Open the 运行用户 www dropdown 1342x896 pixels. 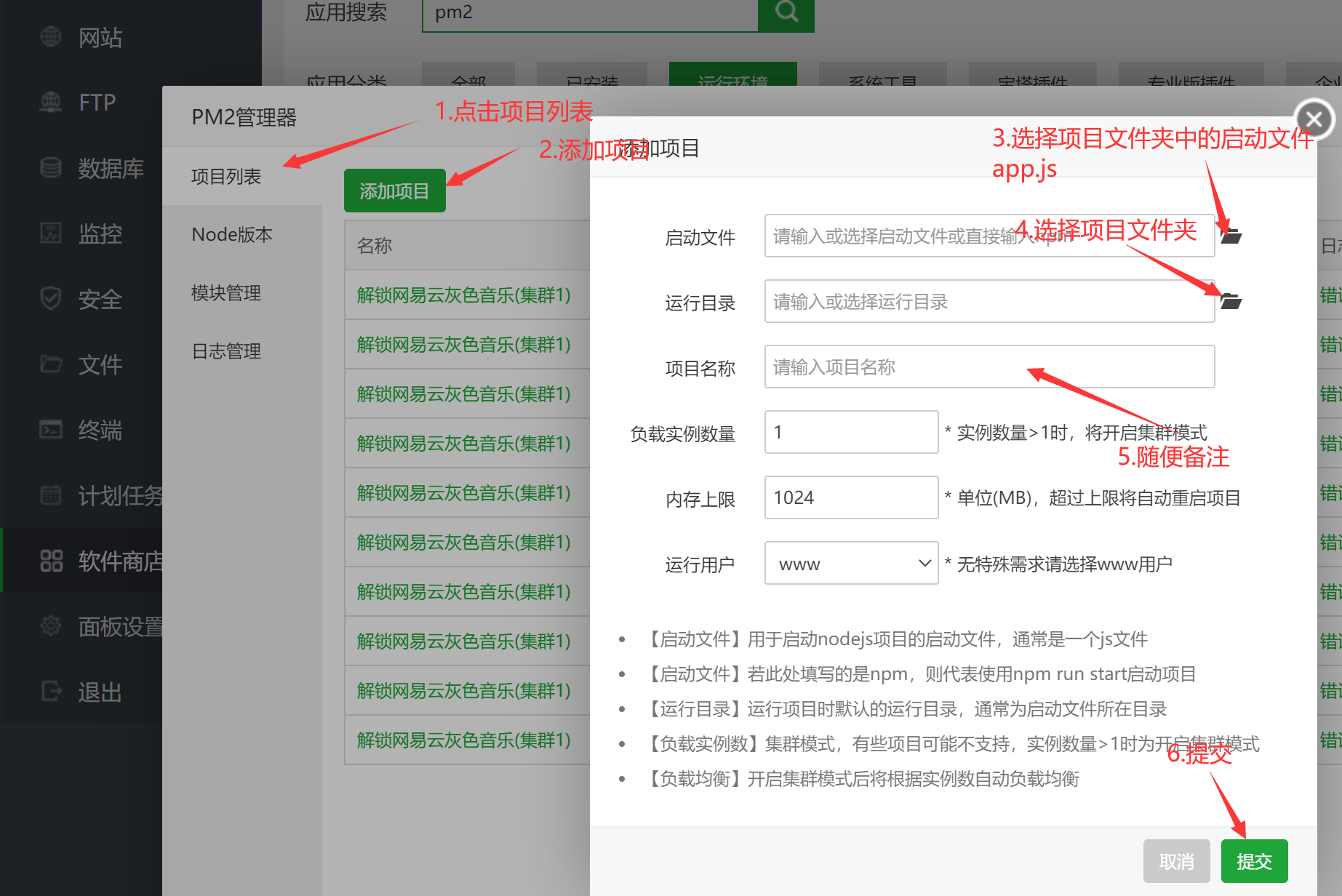pos(851,563)
